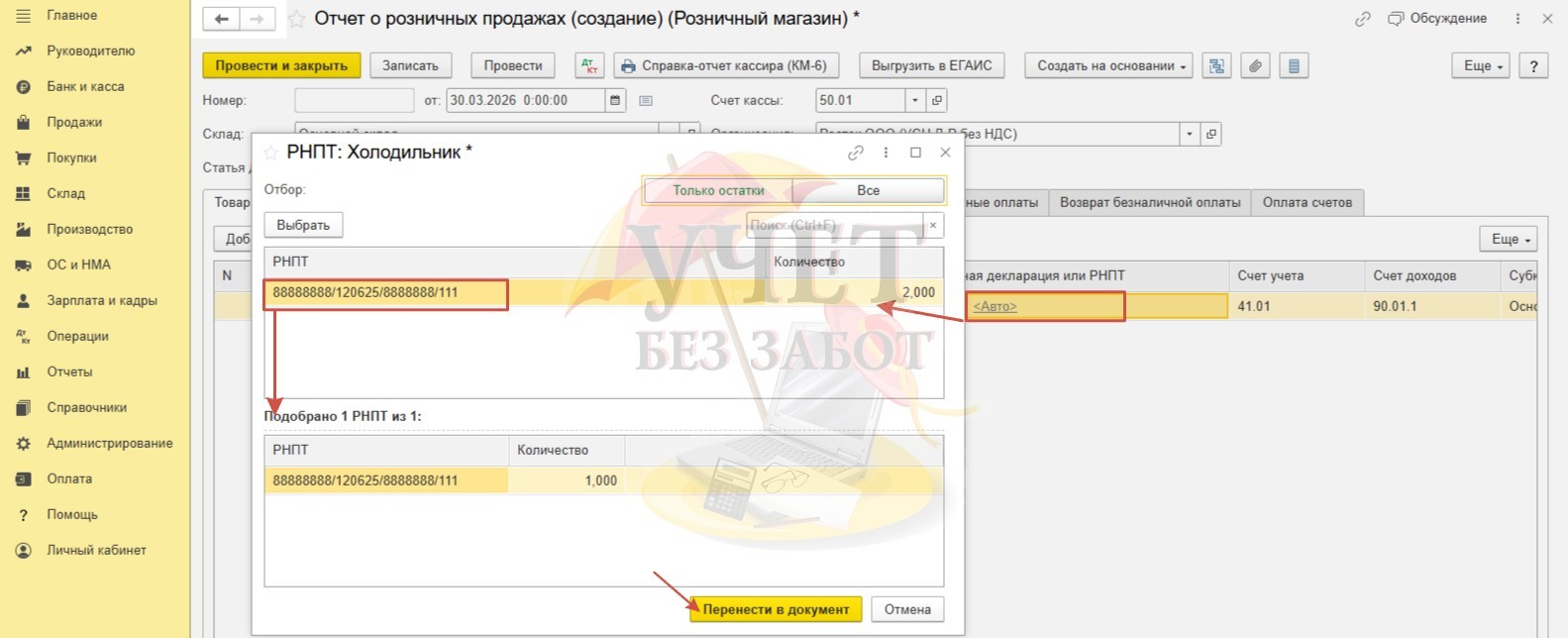This screenshot has height=638, width=1568.
Task: Open the upper Еще dropdown menu
Action: tap(1480, 65)
